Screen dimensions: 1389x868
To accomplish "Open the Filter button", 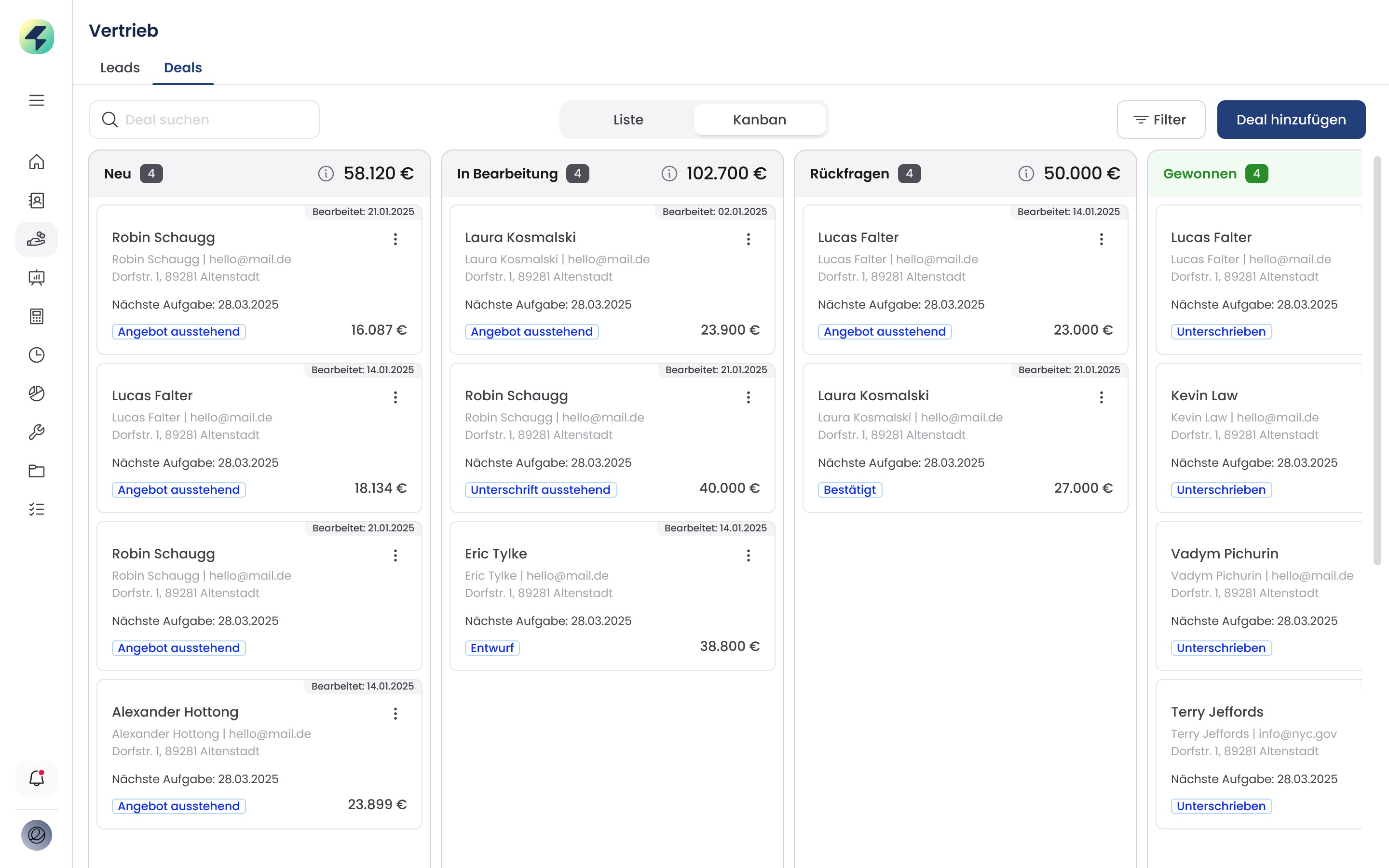I will click(1160, 120).
